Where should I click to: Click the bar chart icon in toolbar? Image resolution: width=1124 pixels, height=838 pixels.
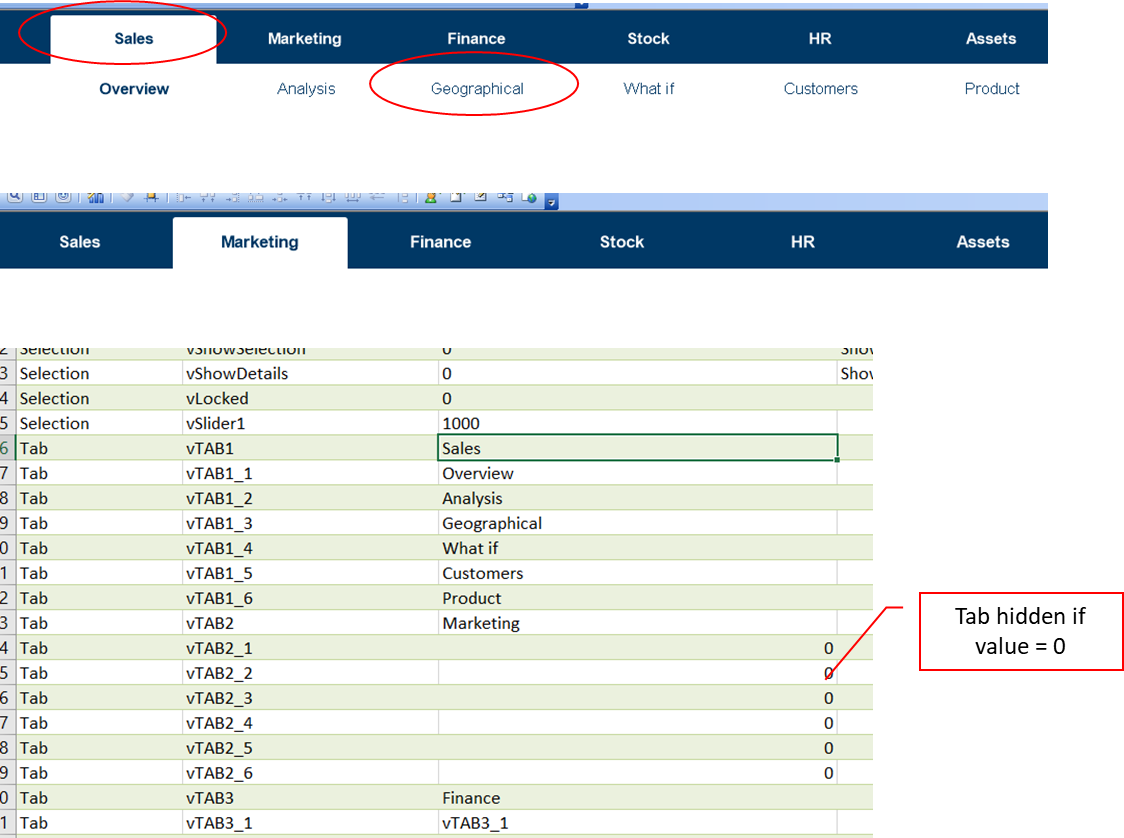tap(95, 197)
